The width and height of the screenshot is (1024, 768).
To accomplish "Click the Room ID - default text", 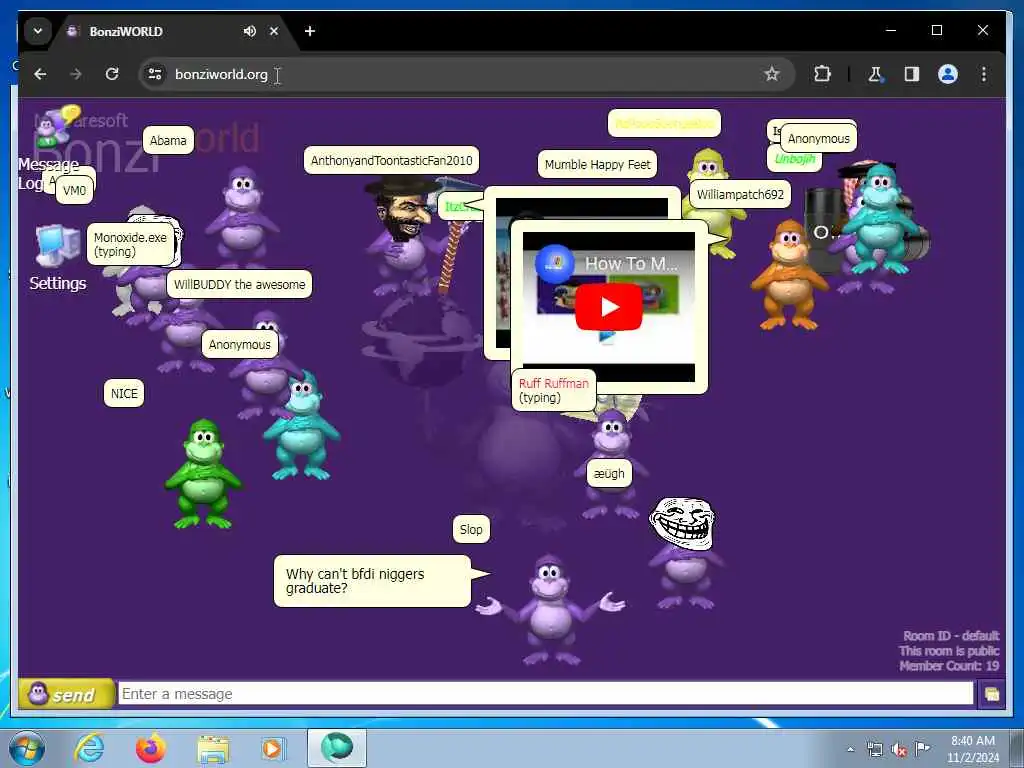I will point(951,636).
